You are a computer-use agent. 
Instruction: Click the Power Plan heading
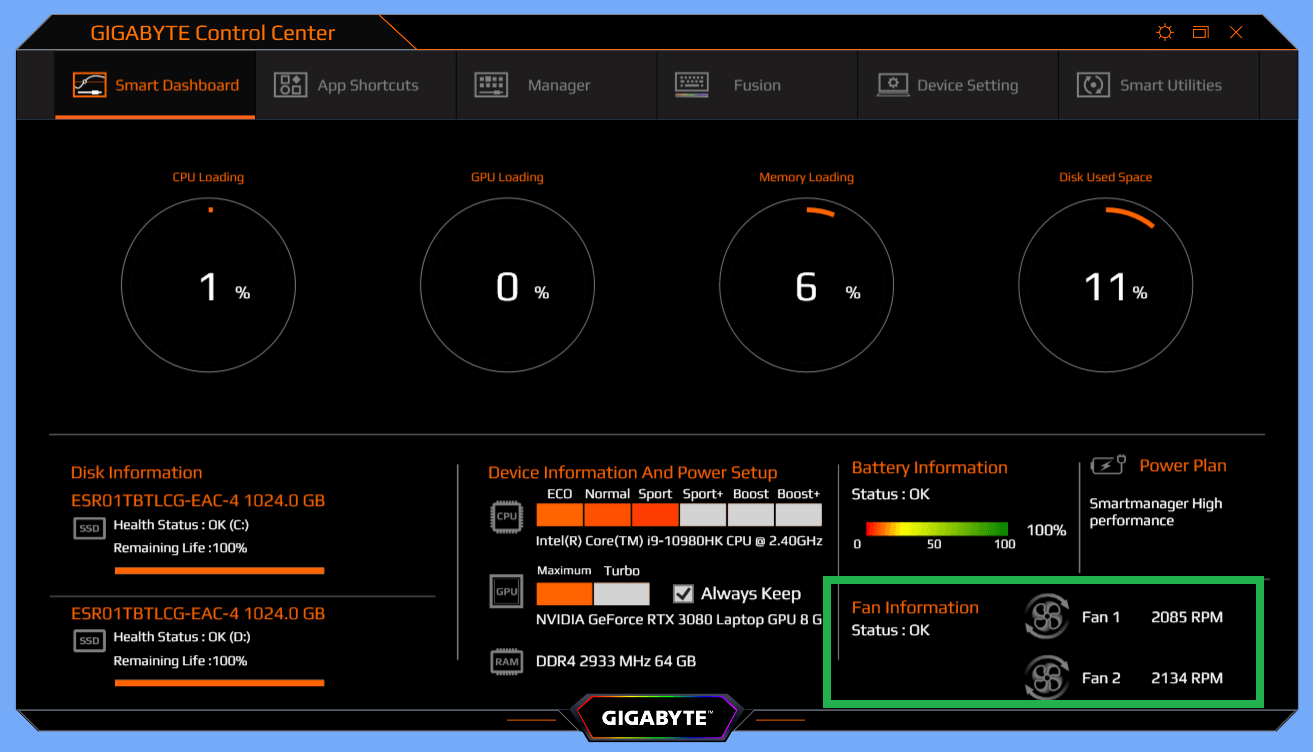click(1183, 465)
